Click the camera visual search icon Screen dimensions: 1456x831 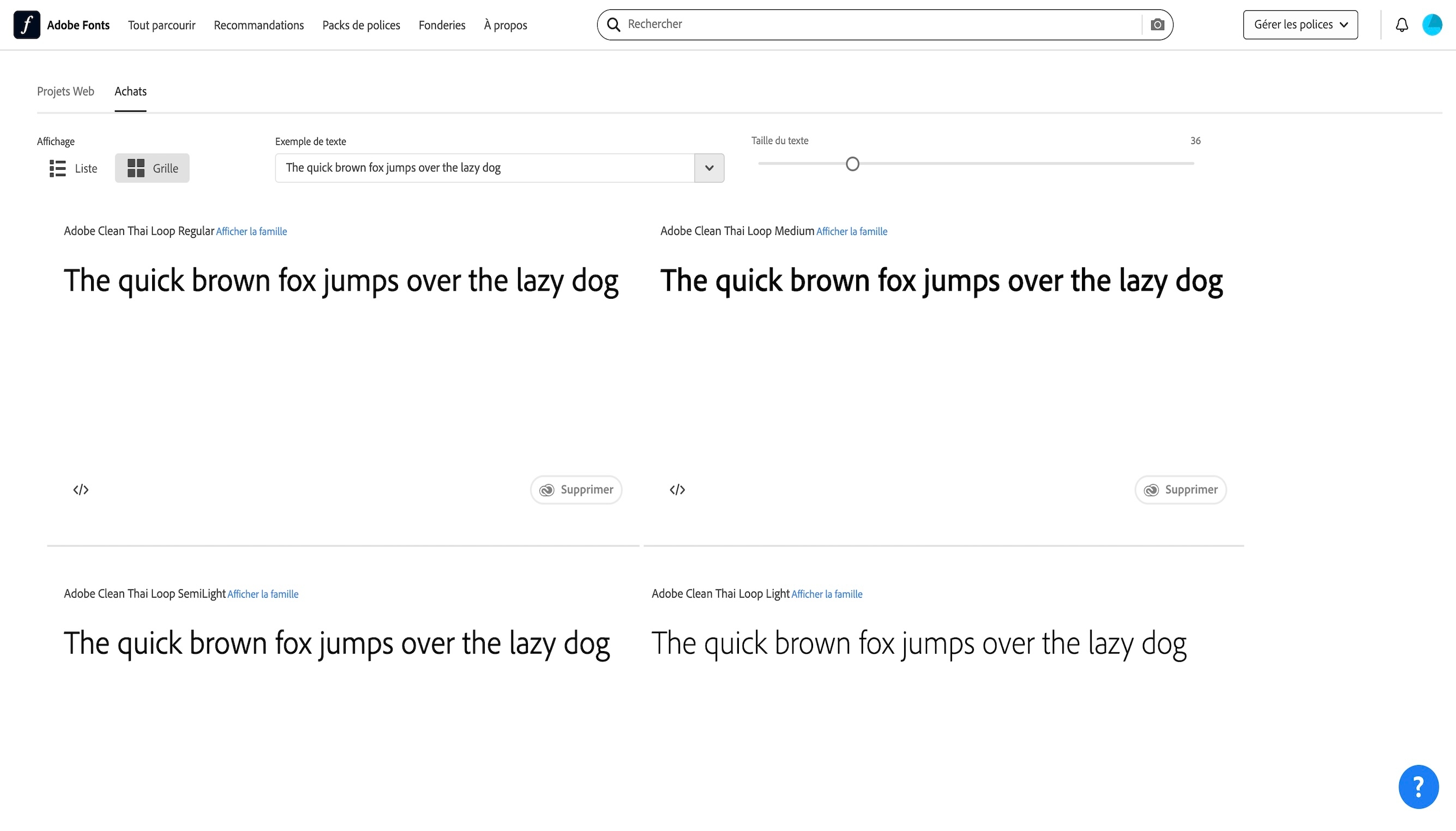coord(1157,25)
